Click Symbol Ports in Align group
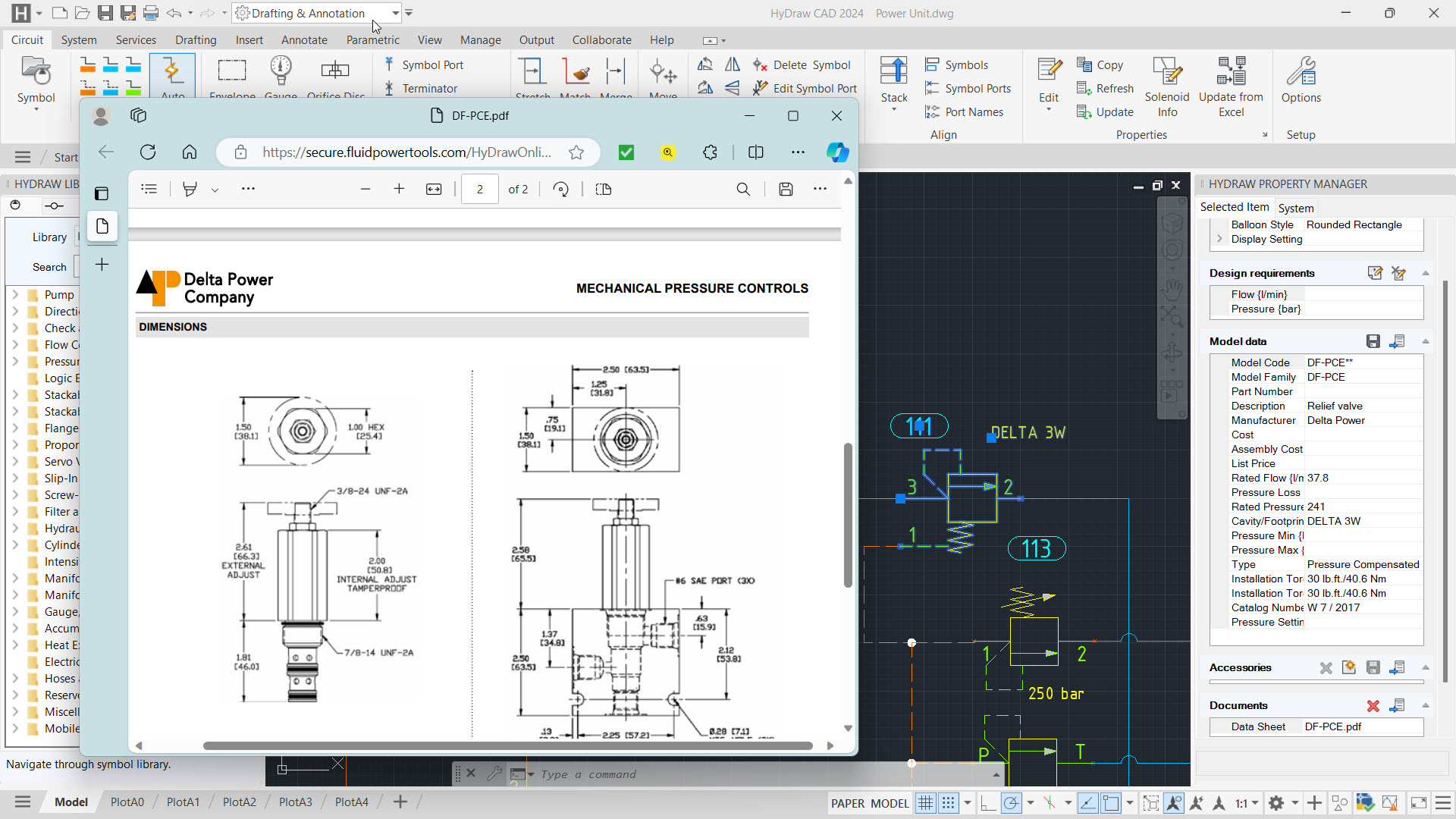This screenshot has width=1456, height=819. click(x=968, y=89)
